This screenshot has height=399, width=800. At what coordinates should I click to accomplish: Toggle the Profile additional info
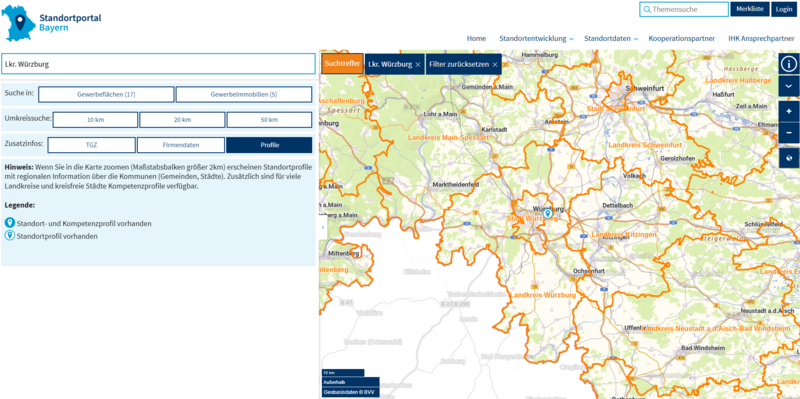tap(269, 145)
